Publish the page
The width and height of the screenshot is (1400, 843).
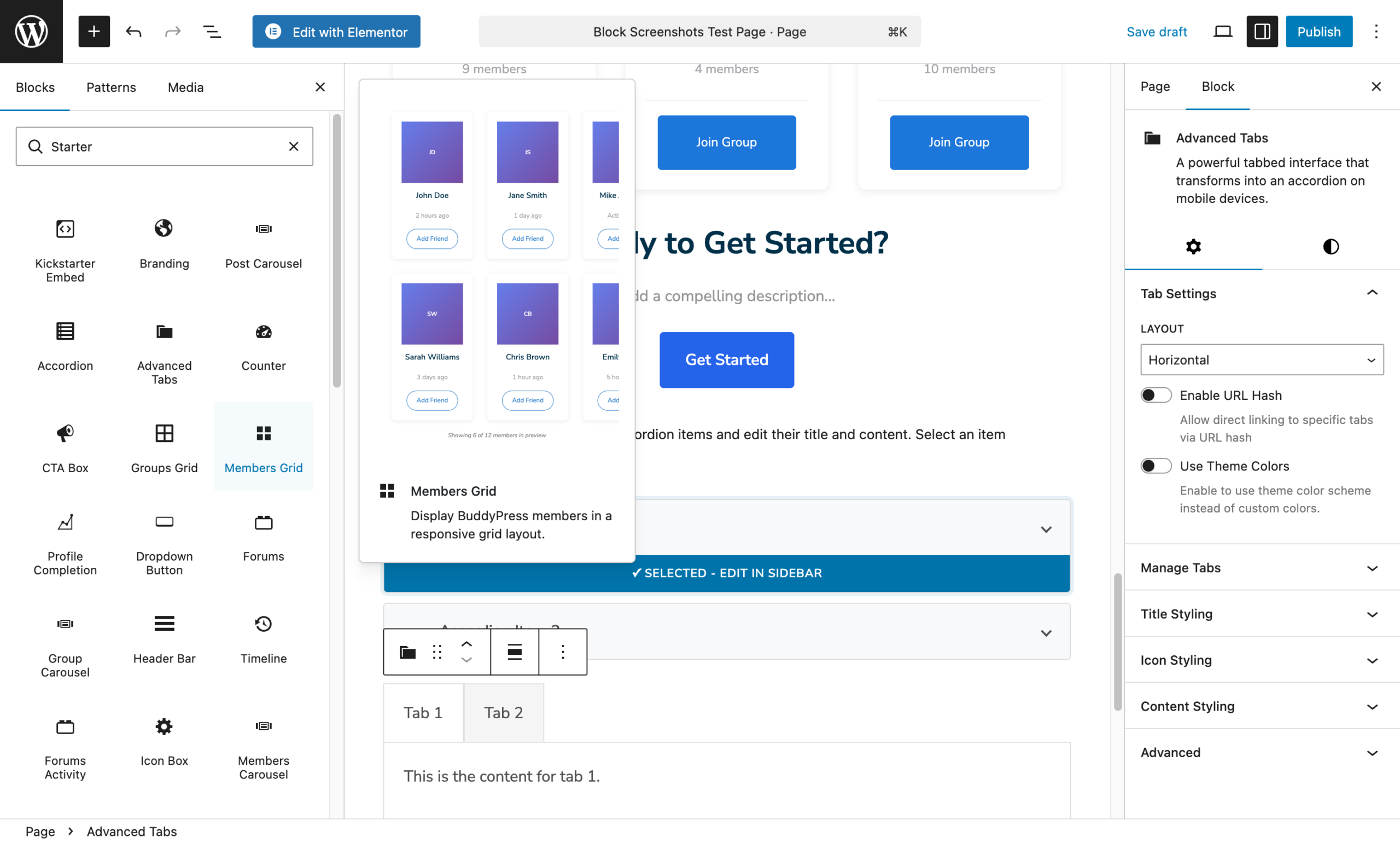point(1319,31)
